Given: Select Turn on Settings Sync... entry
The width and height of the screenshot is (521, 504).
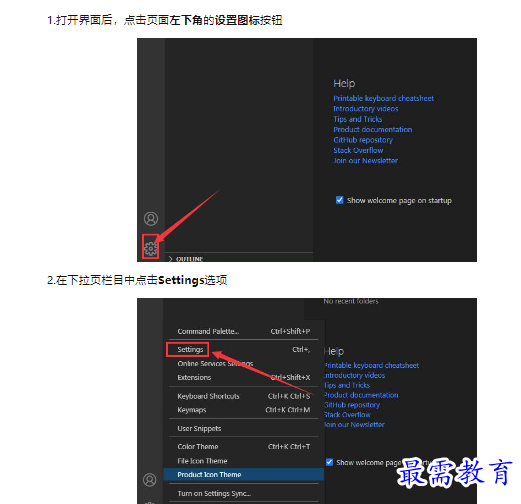Looking at the screenshot, I should [x=244, y=493].
